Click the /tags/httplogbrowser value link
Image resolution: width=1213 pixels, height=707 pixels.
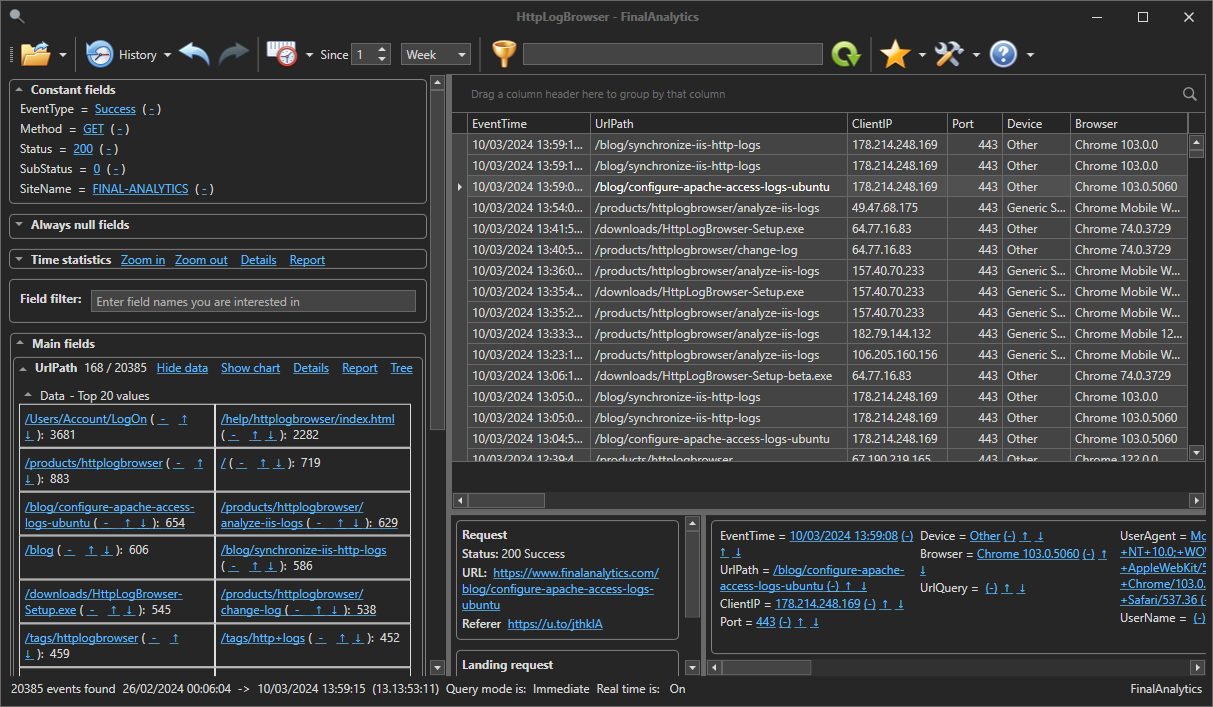point(82,638)
